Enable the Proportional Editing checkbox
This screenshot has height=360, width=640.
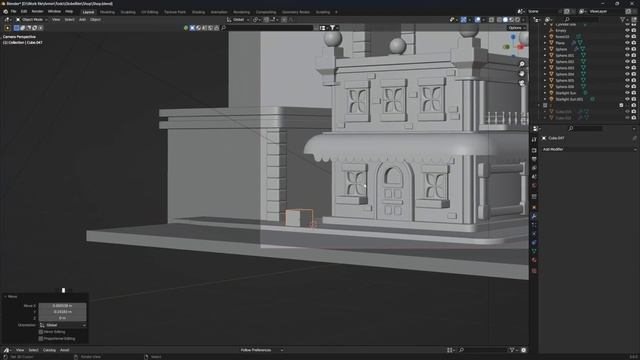click(x=41, y=339)
